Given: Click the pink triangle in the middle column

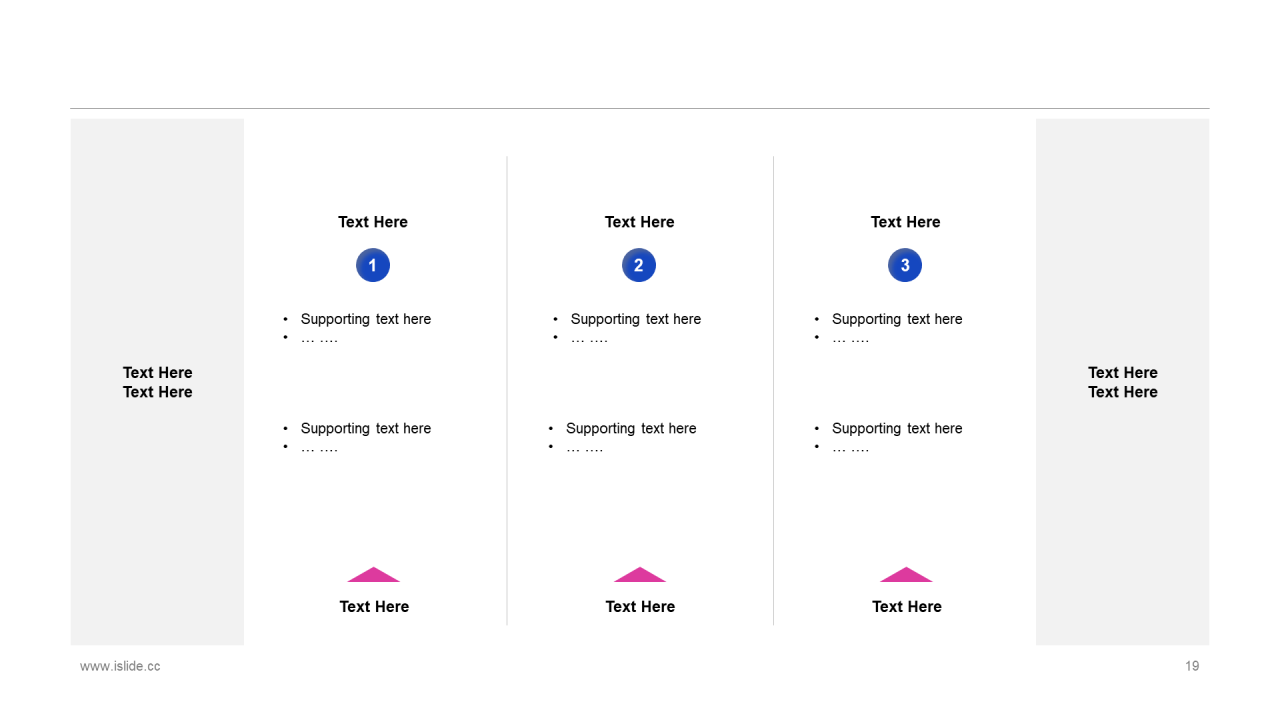Looking at the screenshot, I should coord(640,575).
